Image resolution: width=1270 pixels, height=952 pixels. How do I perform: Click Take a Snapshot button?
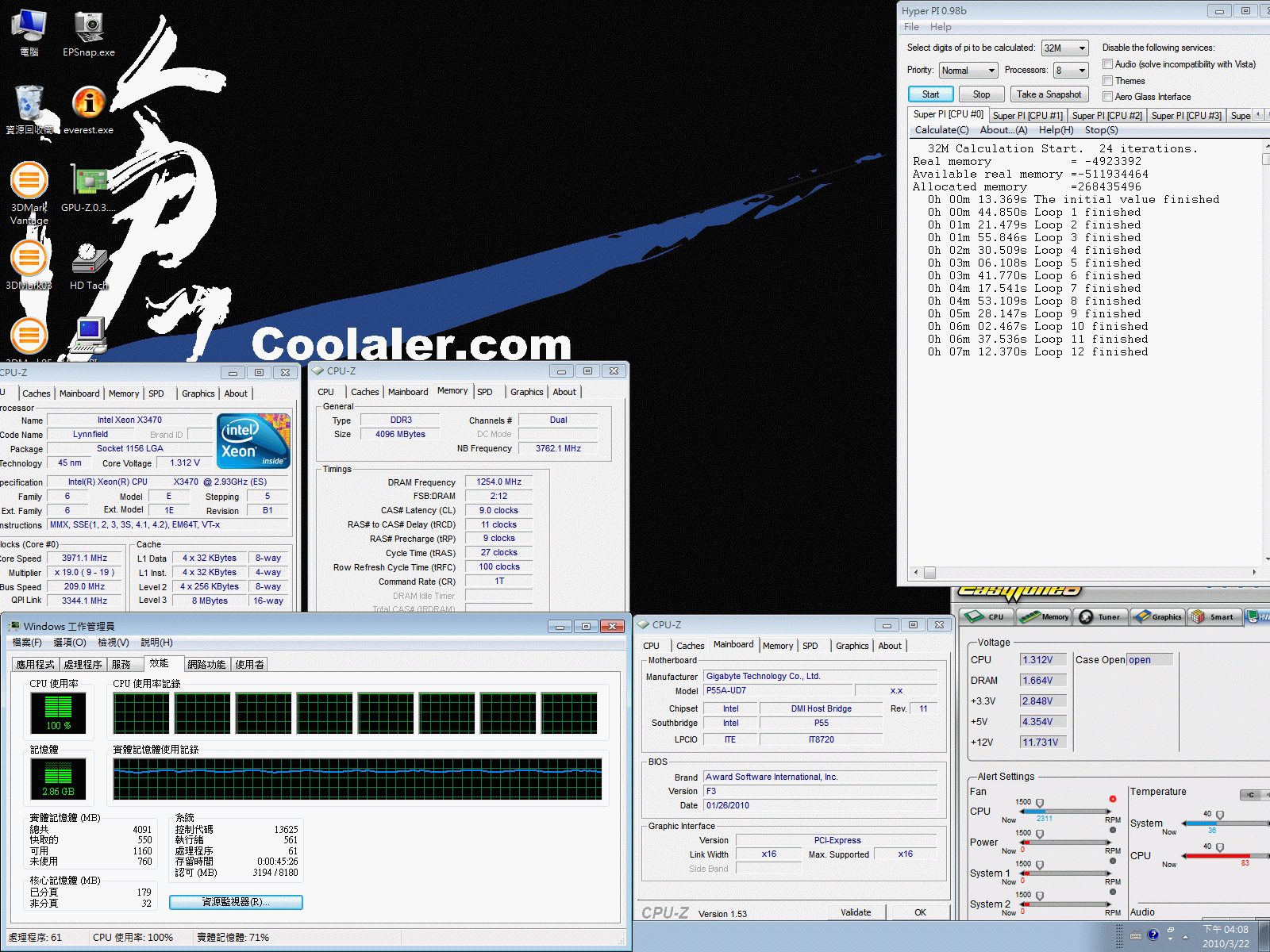tap(1049, 94)
